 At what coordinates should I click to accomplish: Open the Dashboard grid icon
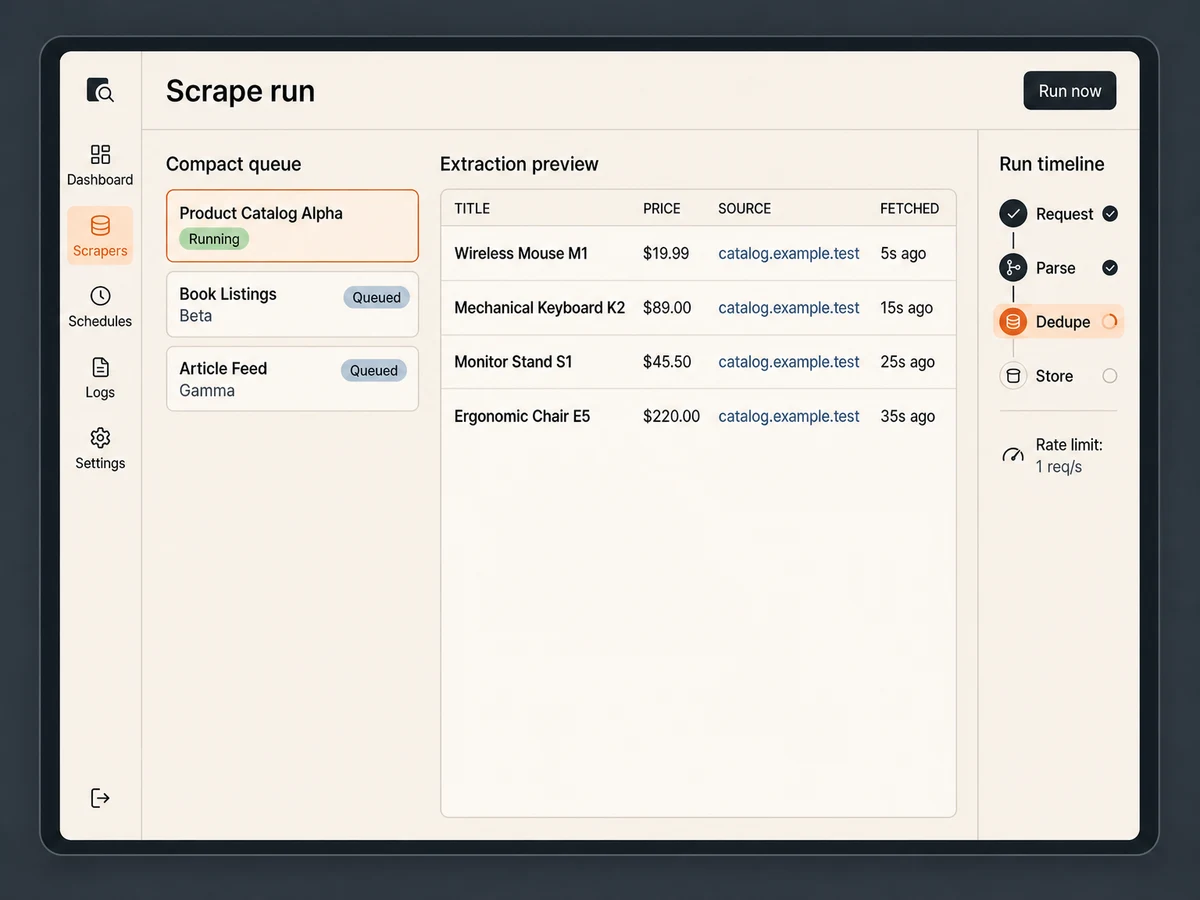point(100,154)
